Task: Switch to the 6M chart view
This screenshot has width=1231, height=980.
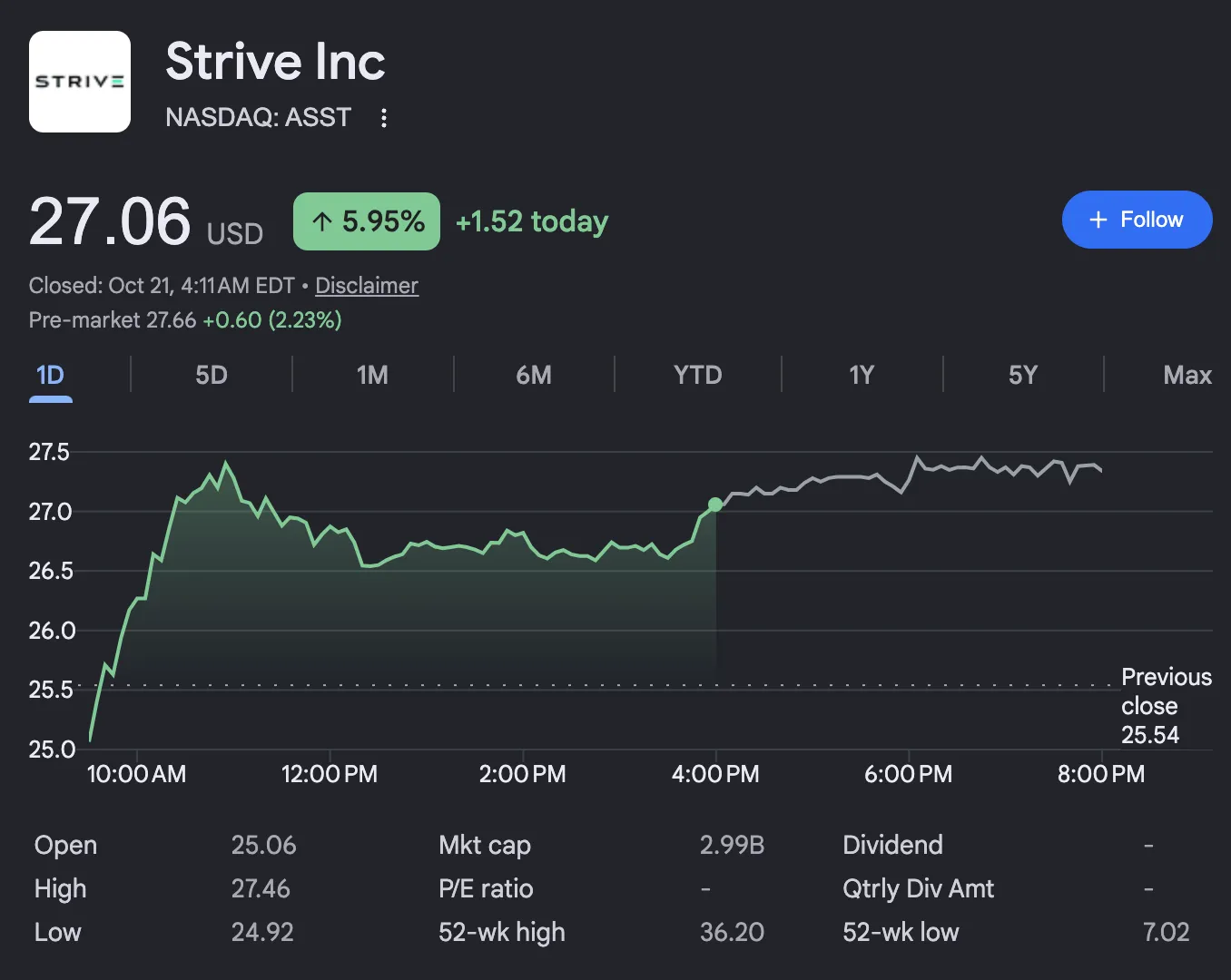Action: tap(534, 376)
